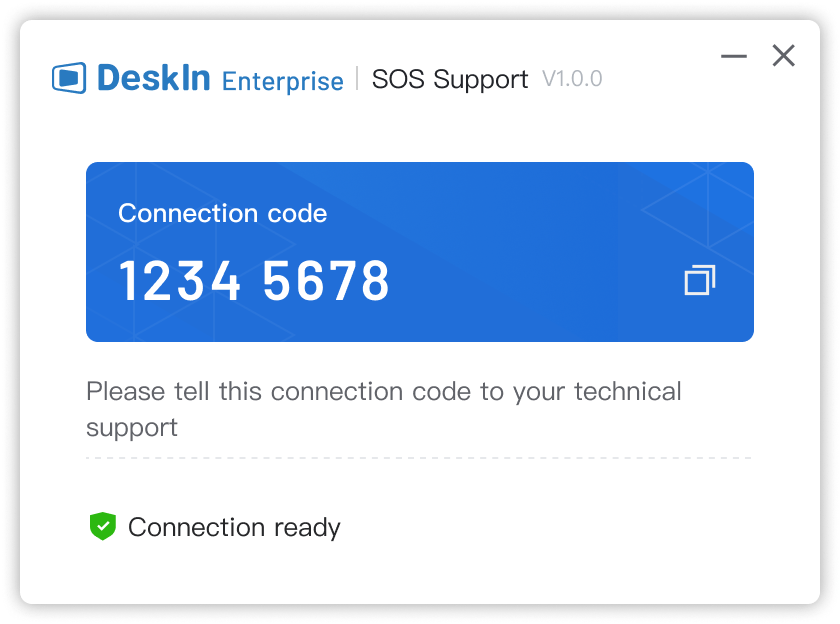Click the dashed divider line
This screenshot has width=840, height=624.
click(420, 458)
